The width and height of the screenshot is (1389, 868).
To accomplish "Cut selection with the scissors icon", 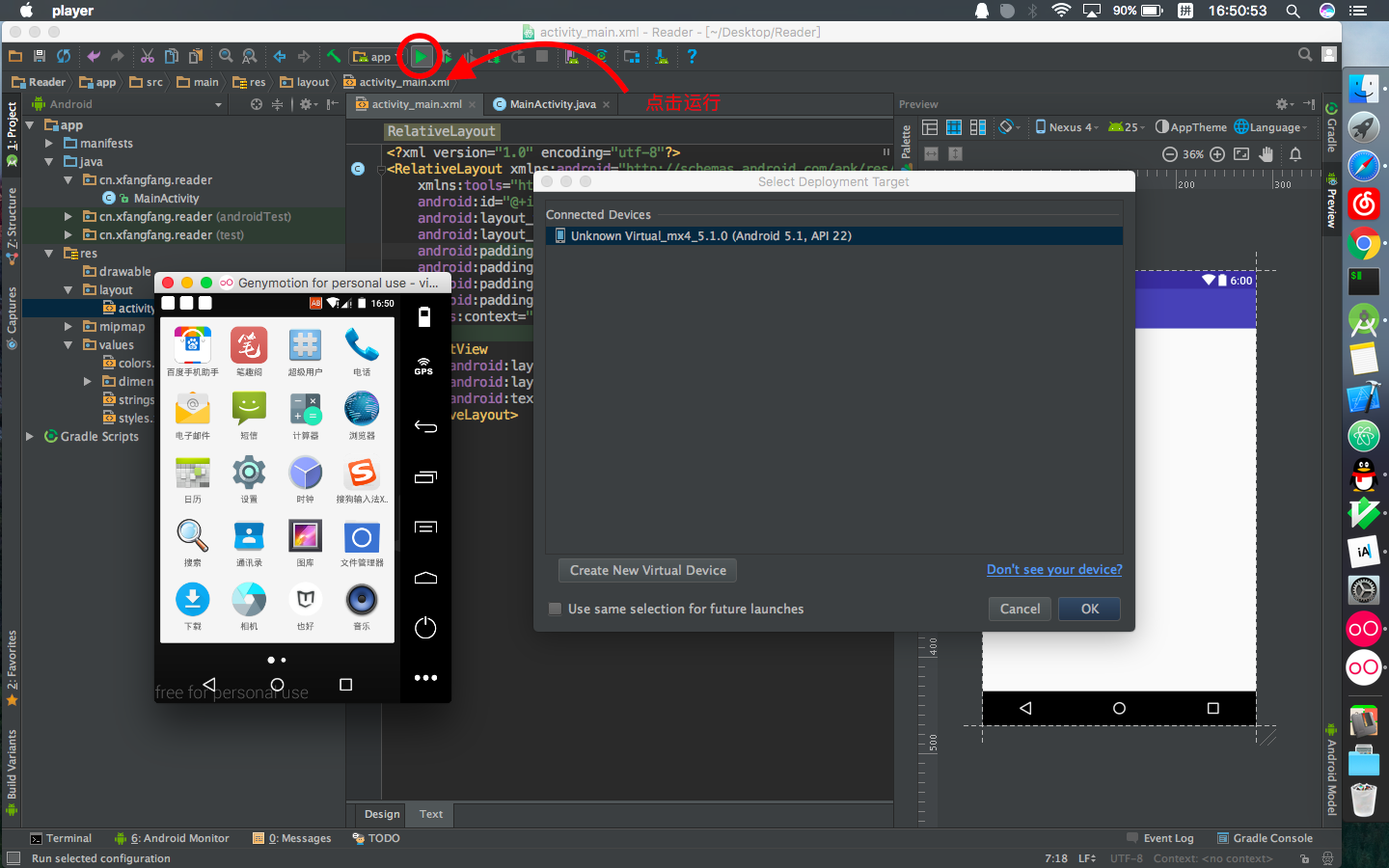I will tap(148, 56).
